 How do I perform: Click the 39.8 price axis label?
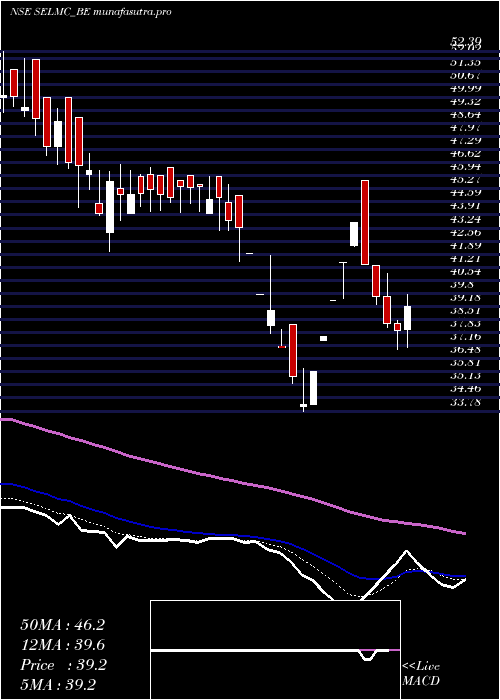(x=462, y=285)
